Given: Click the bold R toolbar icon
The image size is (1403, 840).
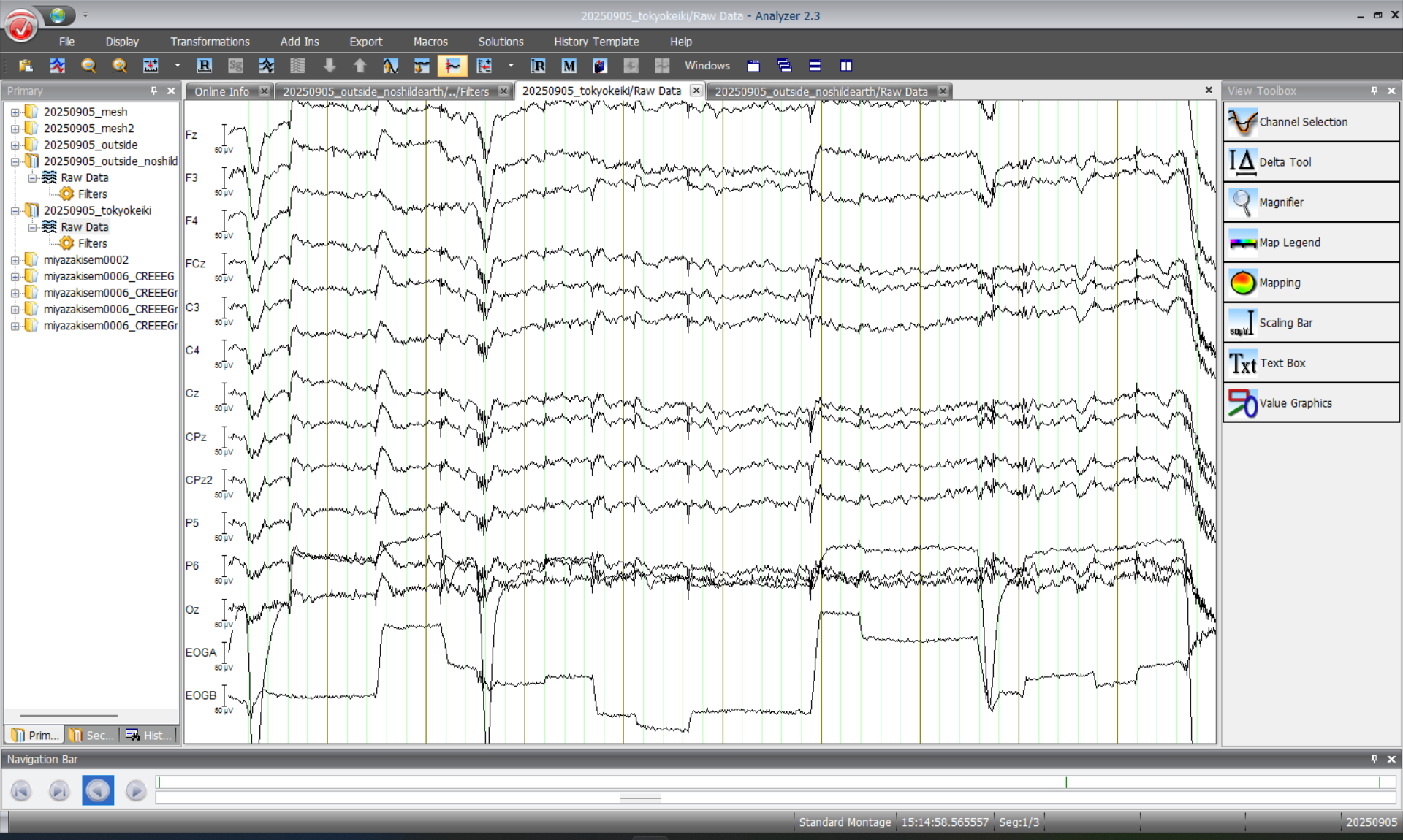Looking at the screenshot, I should 205,66.
